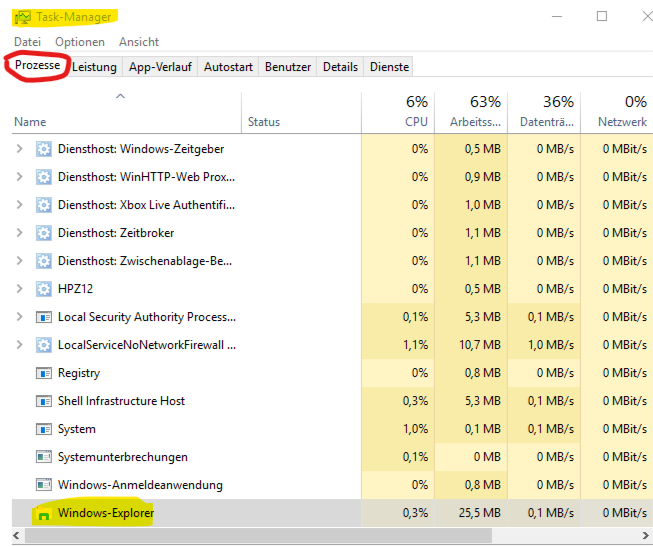Click the 1,1% CPU value
The width and height of the screenshot is (653, 547).
point(415,345)
